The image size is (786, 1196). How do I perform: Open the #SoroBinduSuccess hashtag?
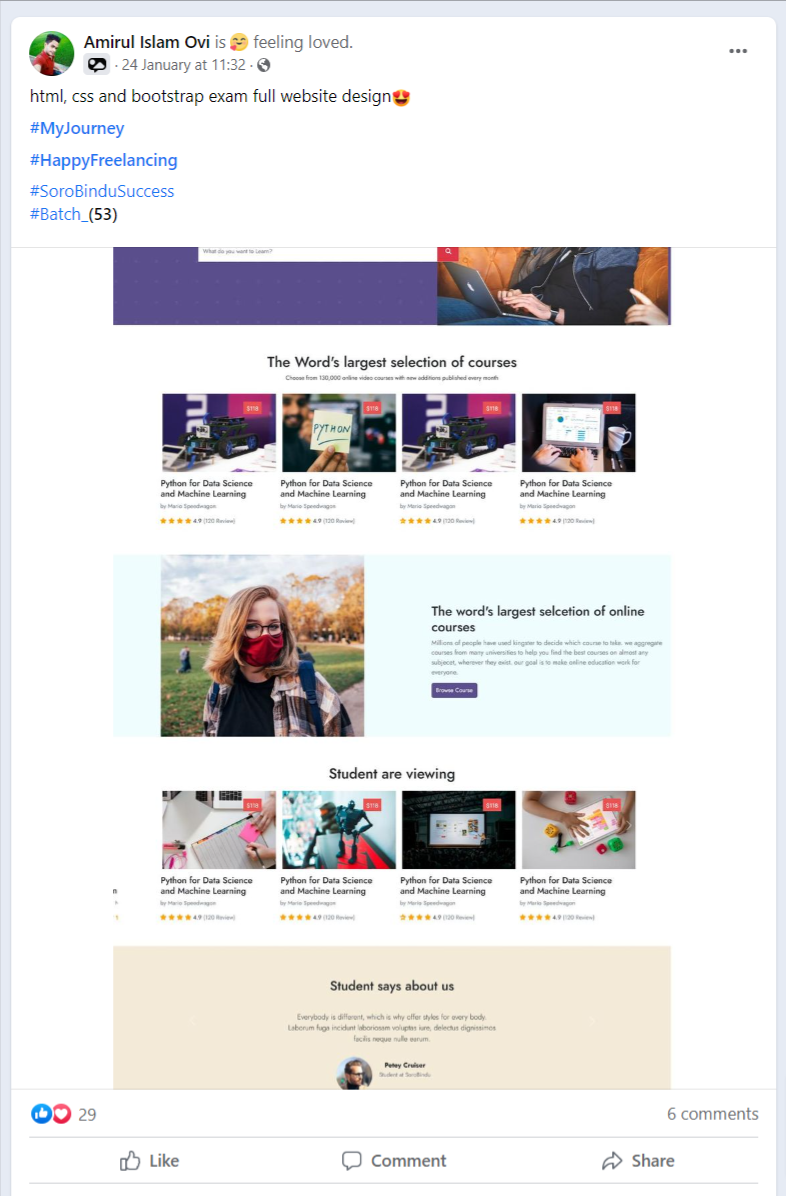coord(102,191)
